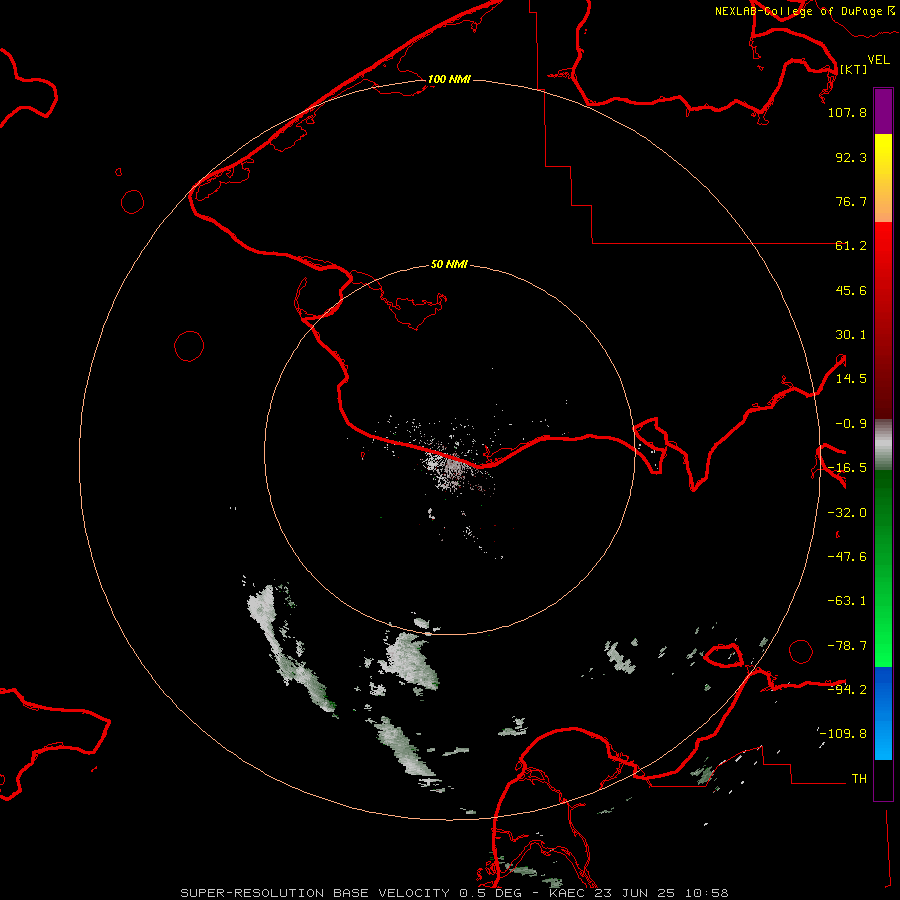900x900 pixels.
Task: Click the [KT] units label
Action: coord(854,69)
